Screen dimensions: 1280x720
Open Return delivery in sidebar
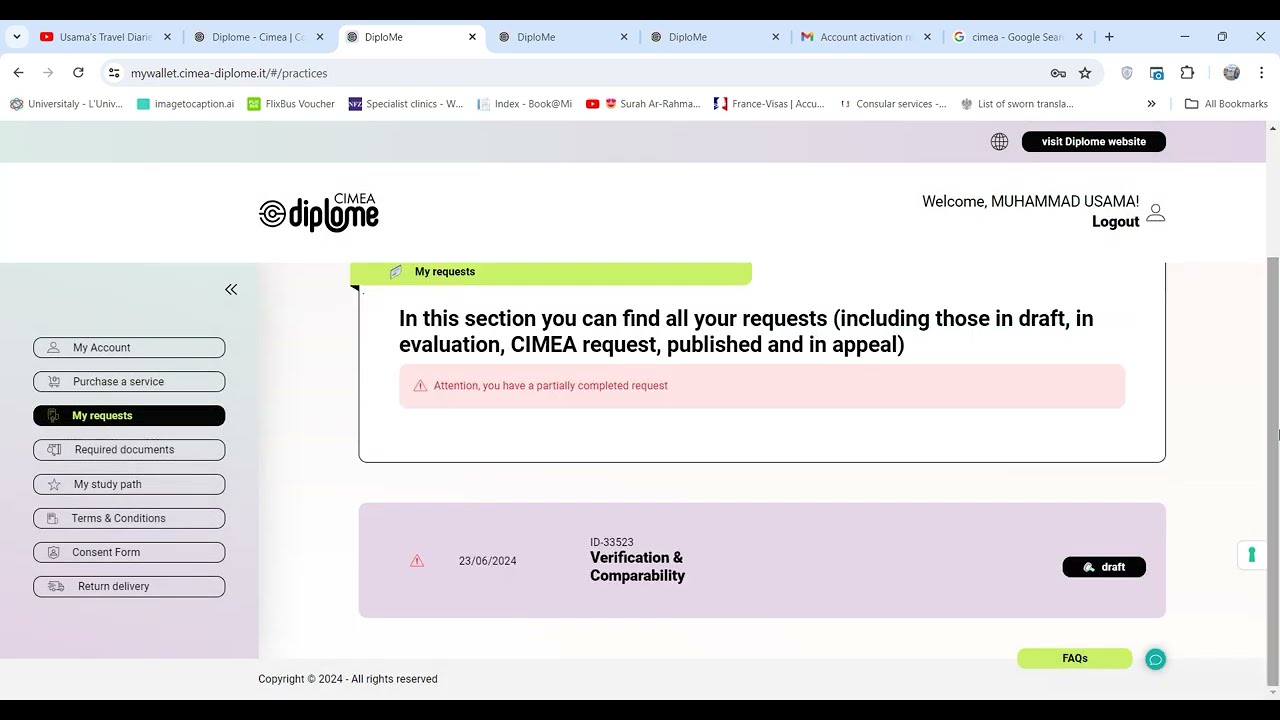[x=129, y=586]
